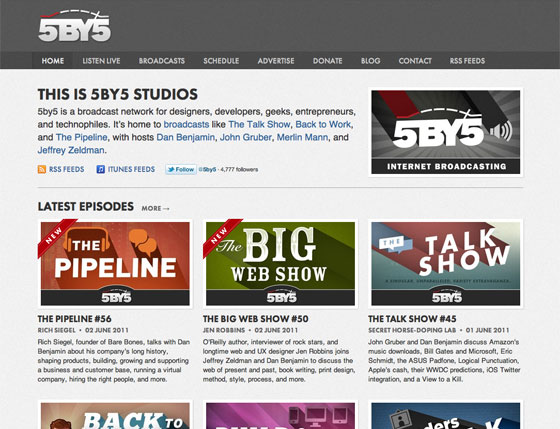Click the MORE link beside Latest Episodes

coord(156,208)
